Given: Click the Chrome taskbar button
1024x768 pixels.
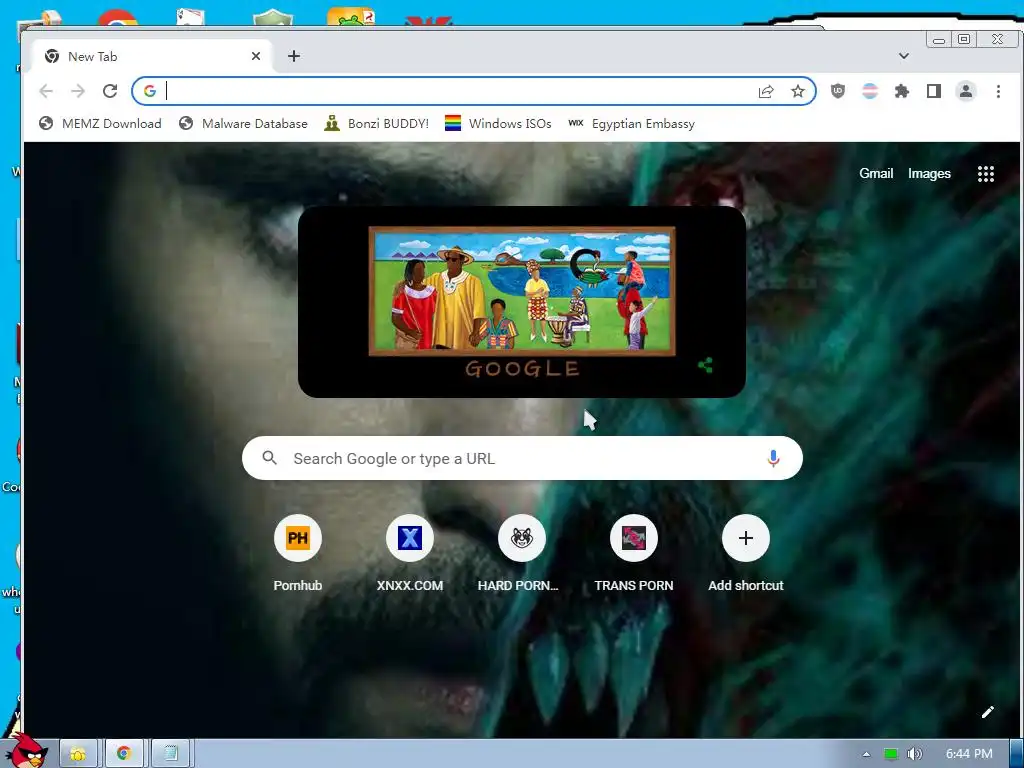Looking at the screenshot, I should [x=123, y=754].
